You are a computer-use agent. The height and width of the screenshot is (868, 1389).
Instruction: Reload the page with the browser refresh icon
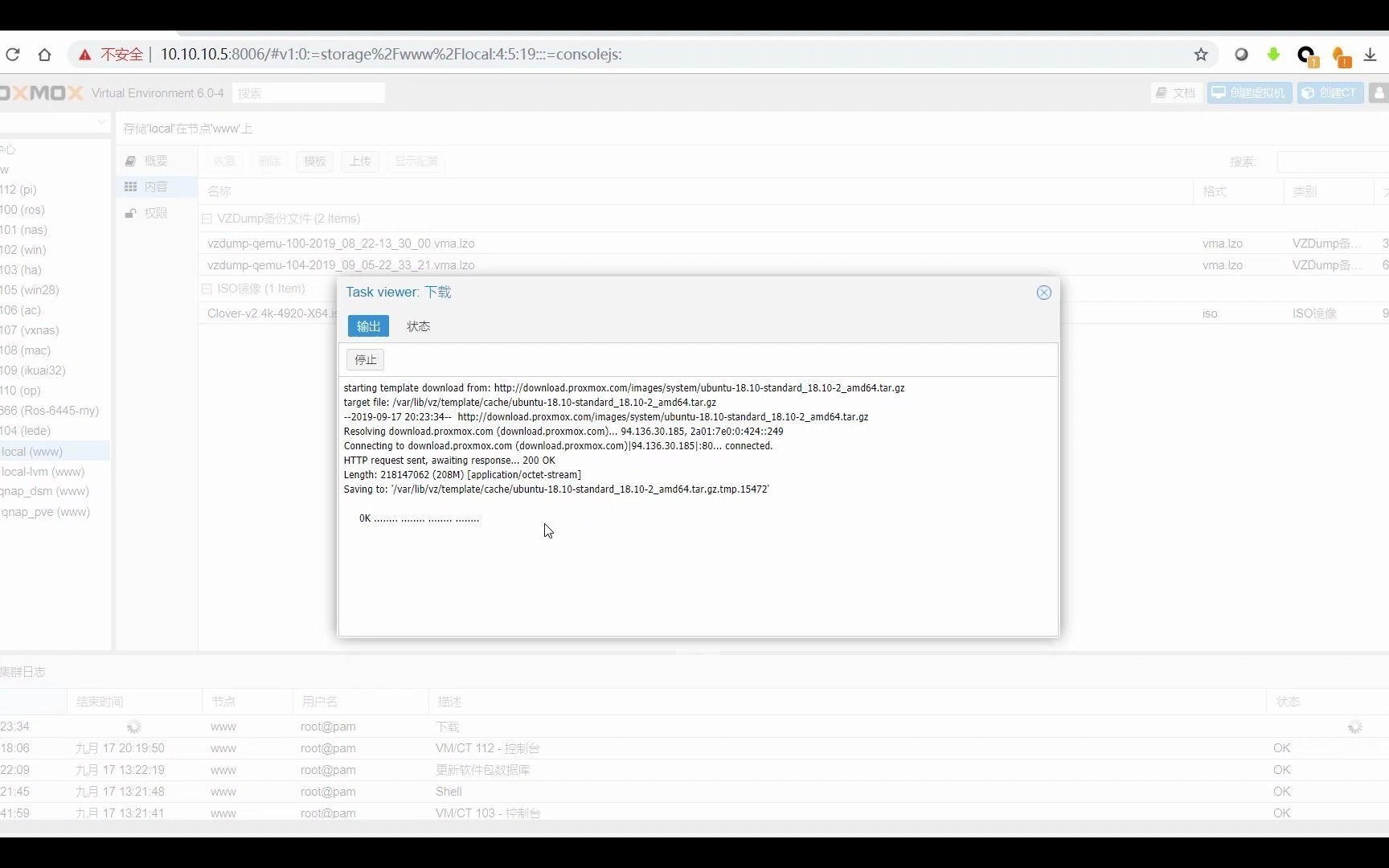click(x=12, y=55)
